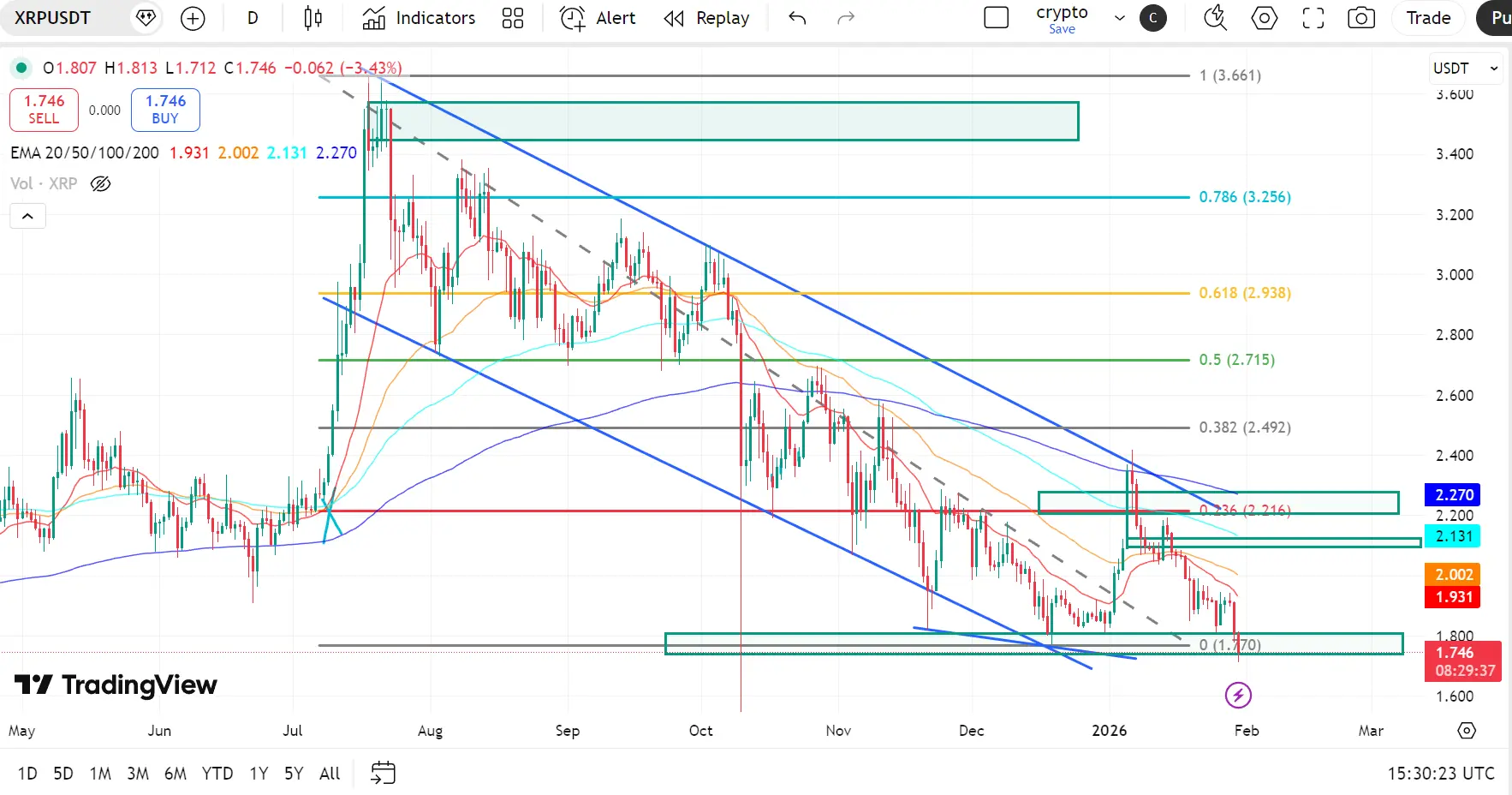Click the EMA 200 value 2.270 in legend
Screen dimensions: 1512x795
336,152
